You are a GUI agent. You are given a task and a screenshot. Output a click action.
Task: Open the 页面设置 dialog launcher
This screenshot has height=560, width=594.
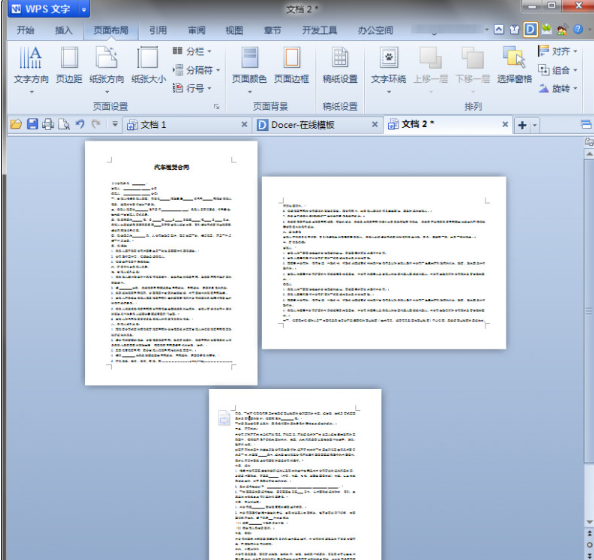217,106
